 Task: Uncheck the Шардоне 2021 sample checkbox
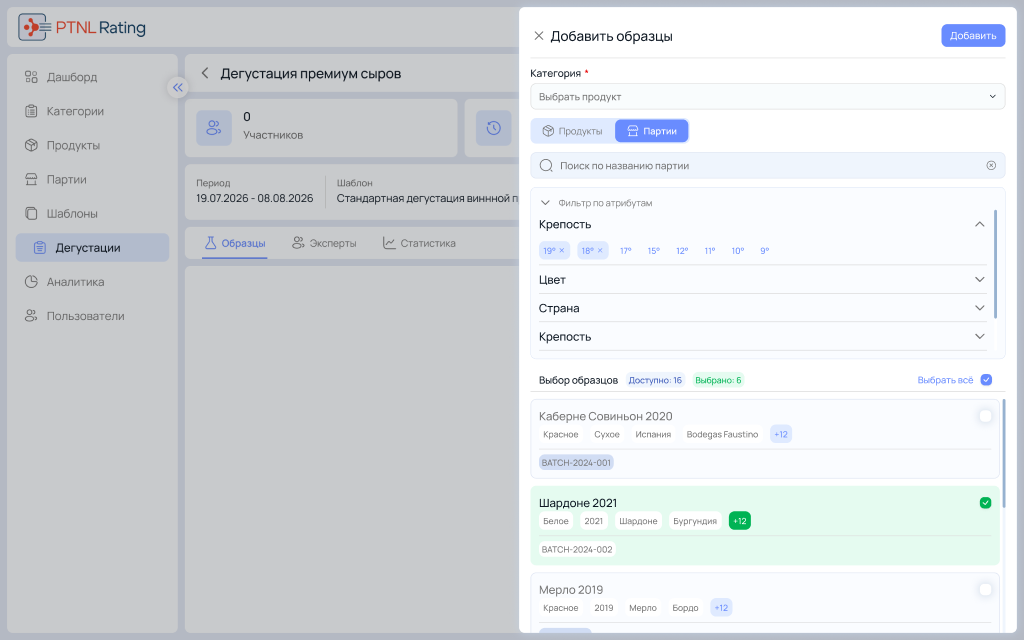coord(985,503)
